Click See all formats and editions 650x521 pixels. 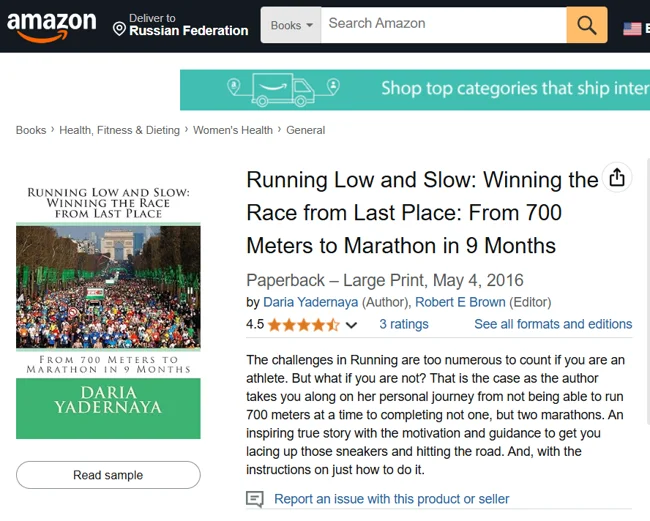(x=553, y=324)
